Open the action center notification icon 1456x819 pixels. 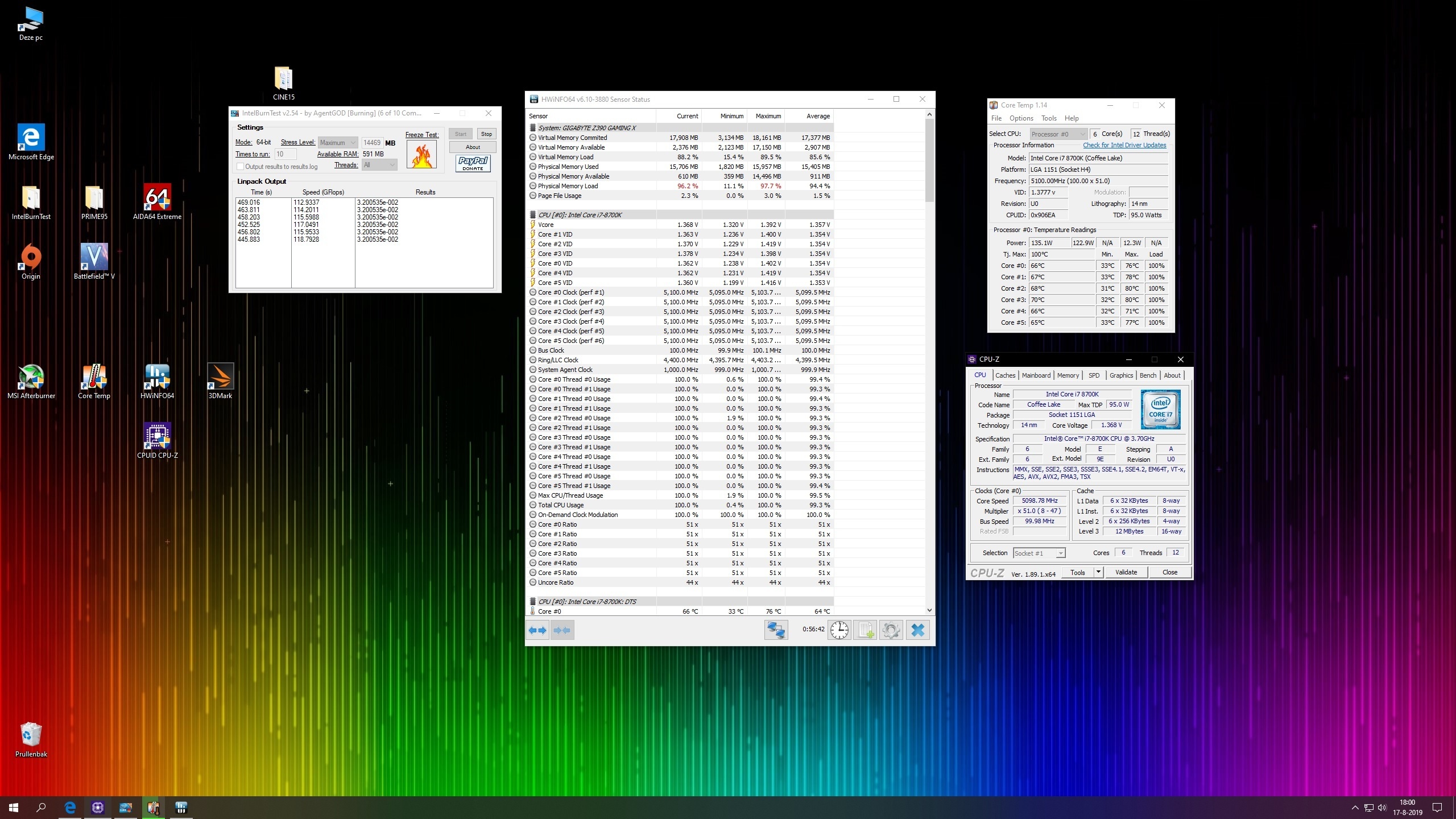click(x=1437, y=808)
